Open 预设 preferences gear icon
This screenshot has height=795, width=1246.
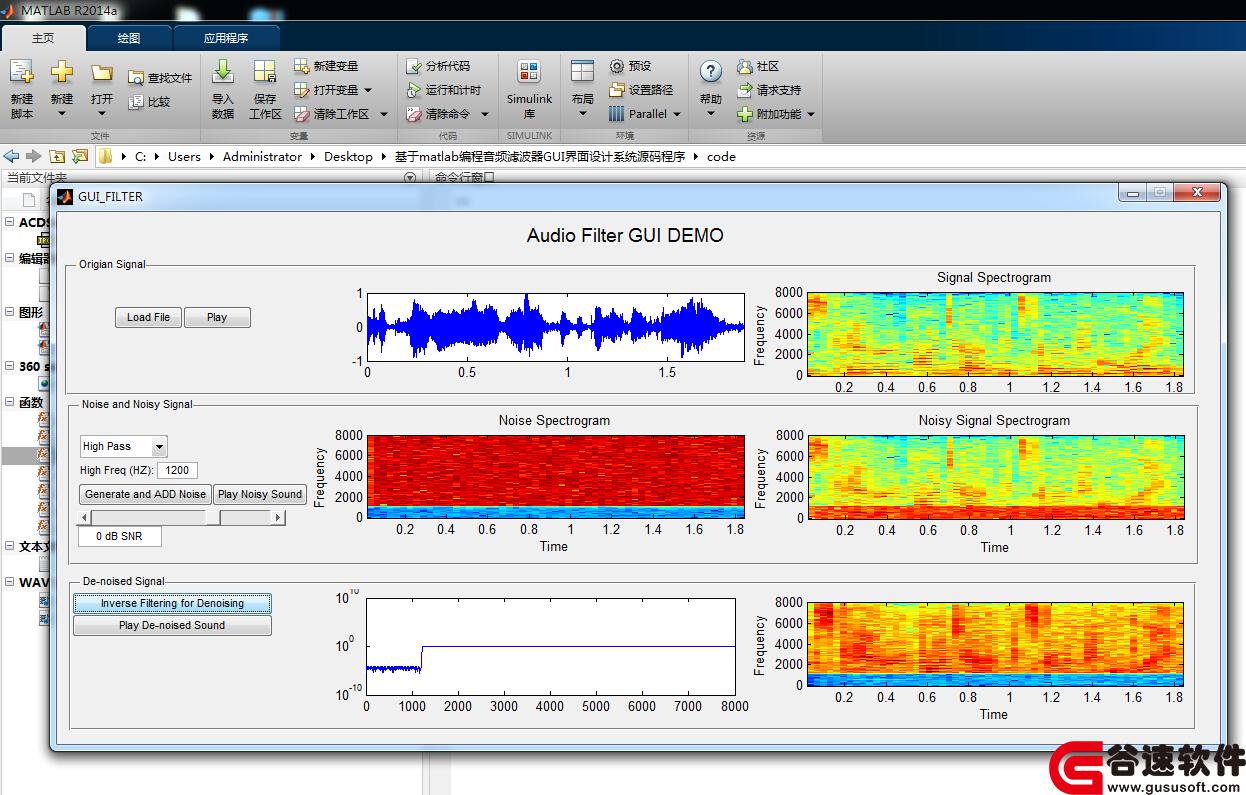coord(617,66)
